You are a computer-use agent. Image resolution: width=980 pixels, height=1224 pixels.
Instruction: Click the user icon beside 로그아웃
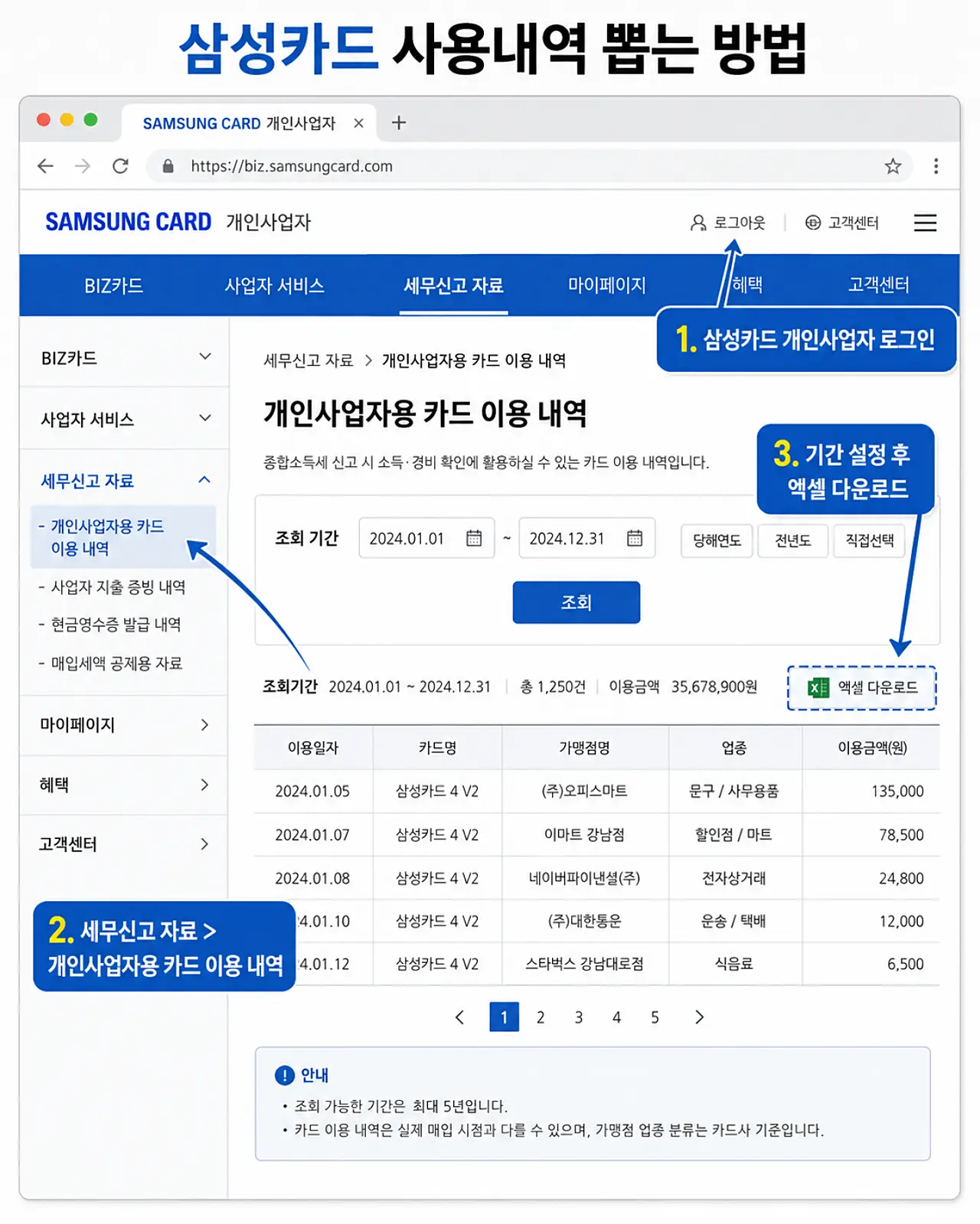[x=697, y=223]
